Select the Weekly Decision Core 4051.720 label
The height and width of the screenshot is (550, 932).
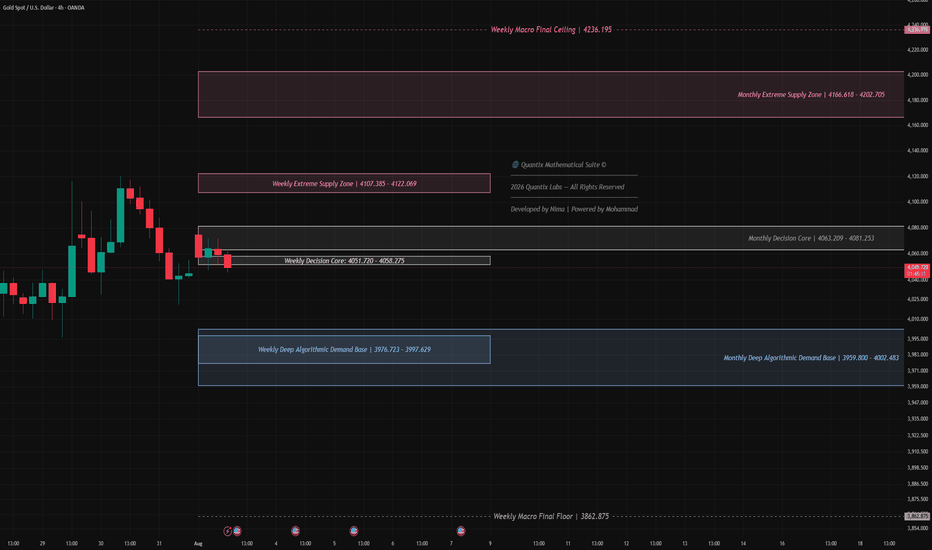click(x=344, y=260)
